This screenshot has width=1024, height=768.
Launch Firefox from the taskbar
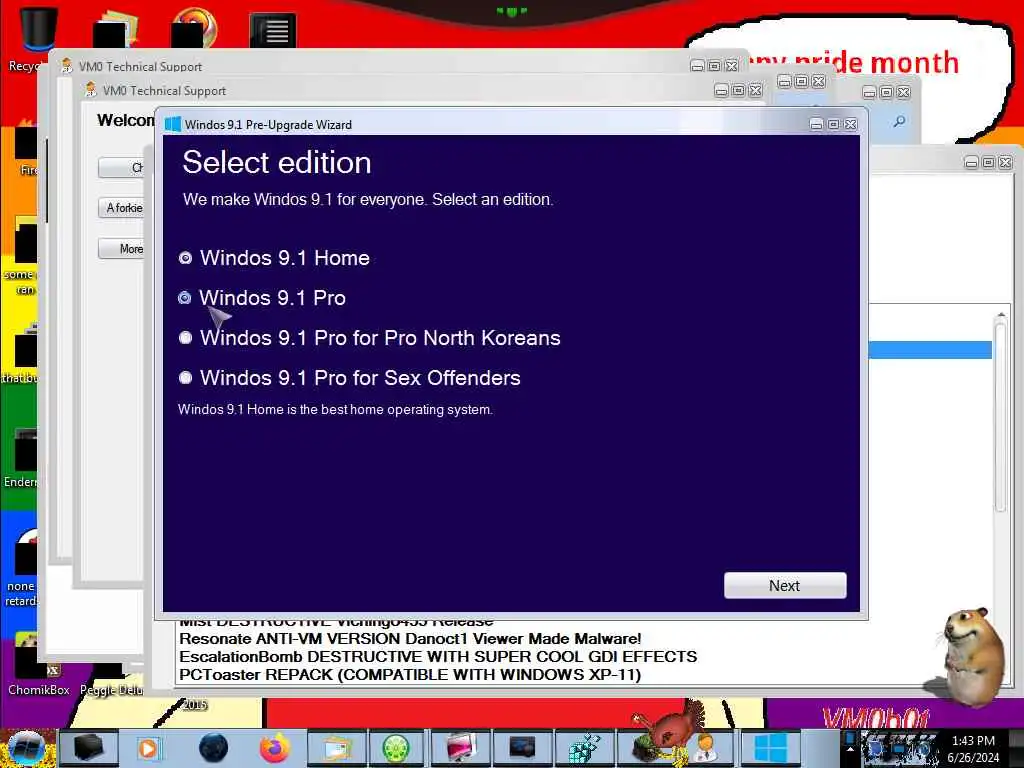(275, 748)
